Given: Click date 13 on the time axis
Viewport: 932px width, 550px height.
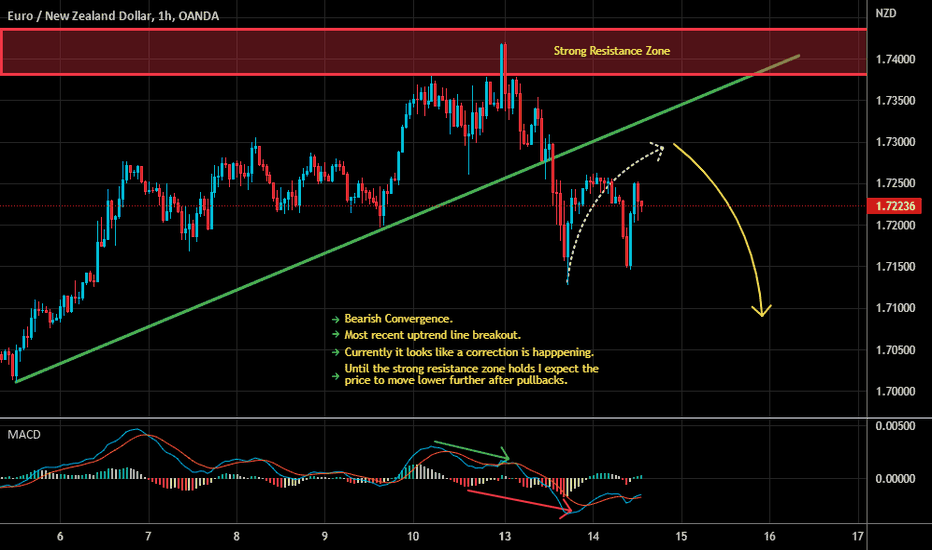Looking at the screenshot, I should (505, 536).
